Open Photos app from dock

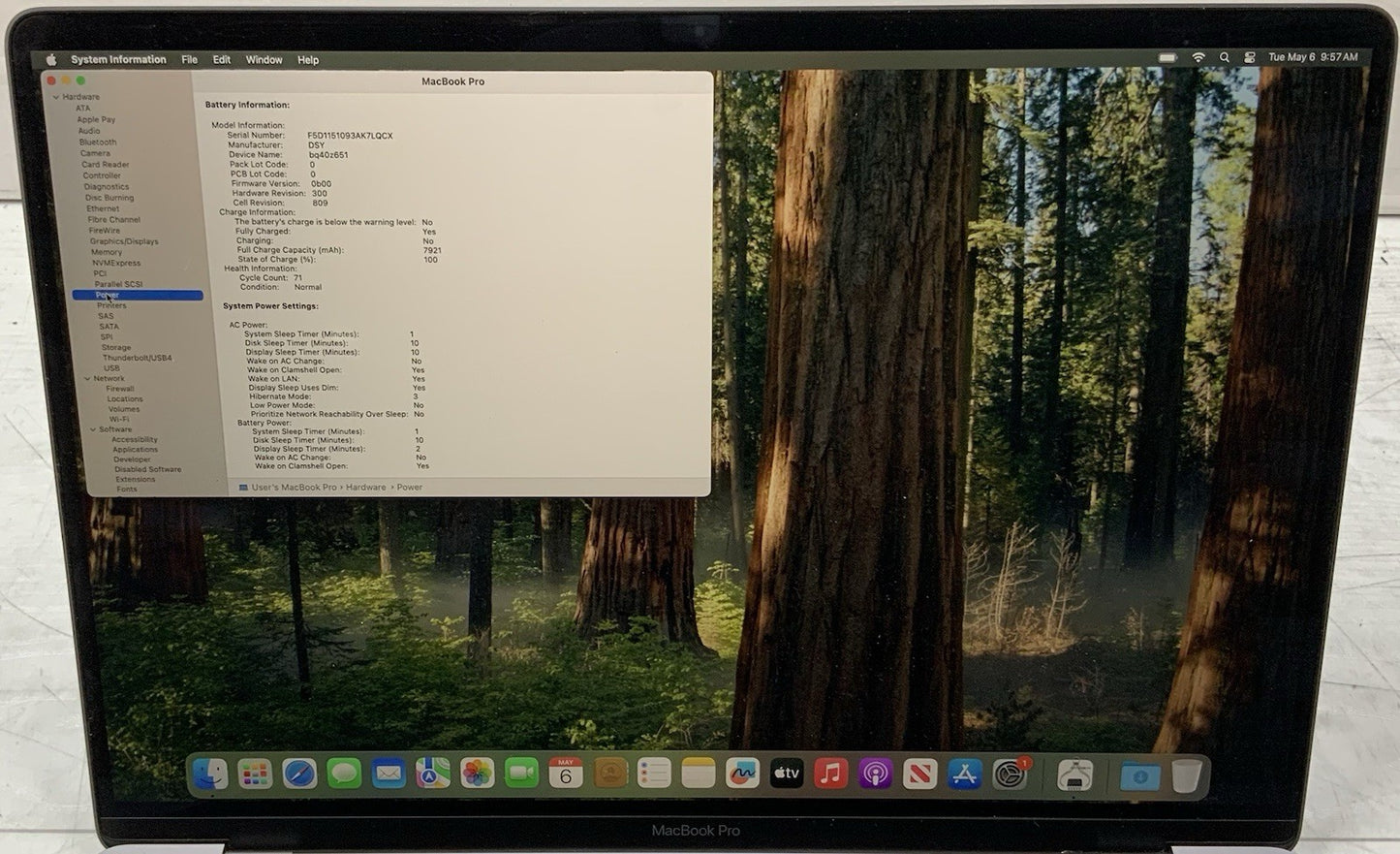click(477, 774)
